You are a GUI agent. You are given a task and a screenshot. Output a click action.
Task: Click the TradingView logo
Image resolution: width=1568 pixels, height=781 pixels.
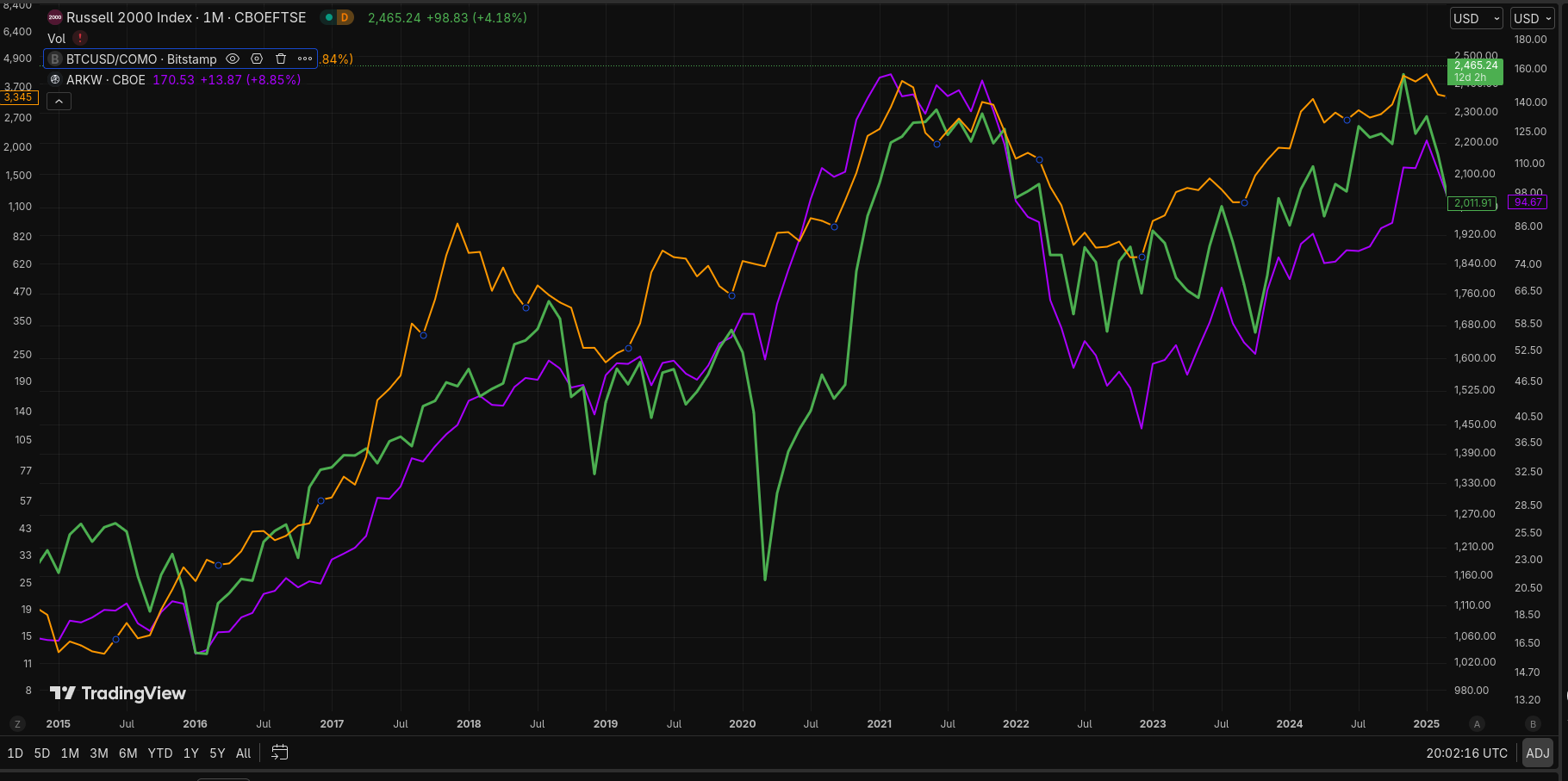118,693
